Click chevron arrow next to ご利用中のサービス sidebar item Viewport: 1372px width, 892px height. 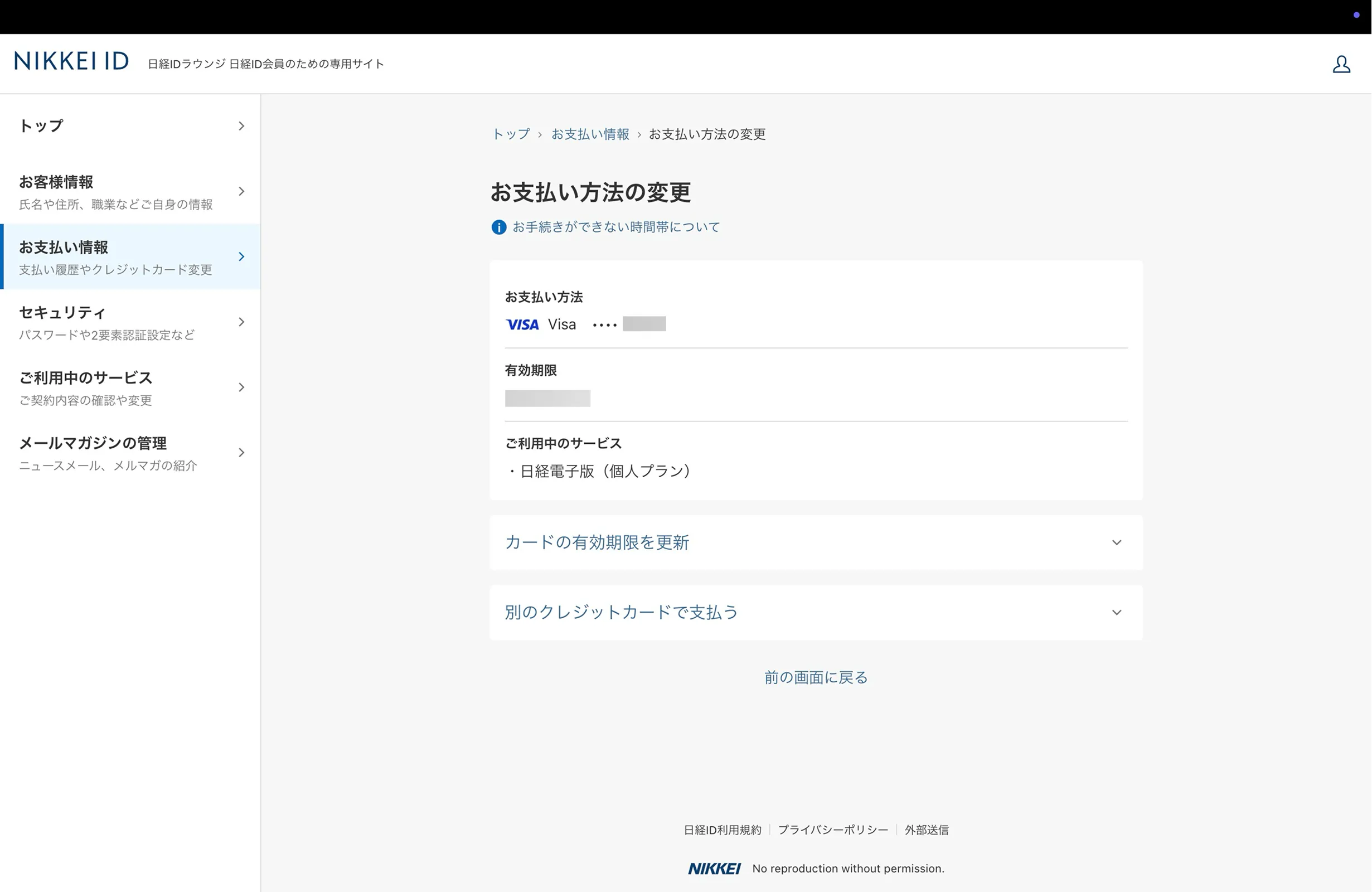coord(241,387)
